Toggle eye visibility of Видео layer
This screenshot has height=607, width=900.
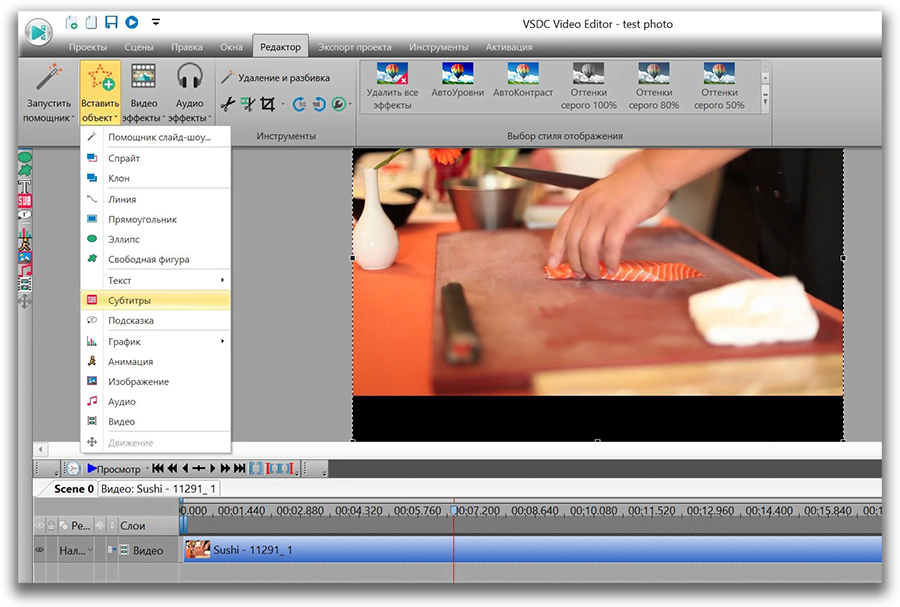tap(41, 550)
